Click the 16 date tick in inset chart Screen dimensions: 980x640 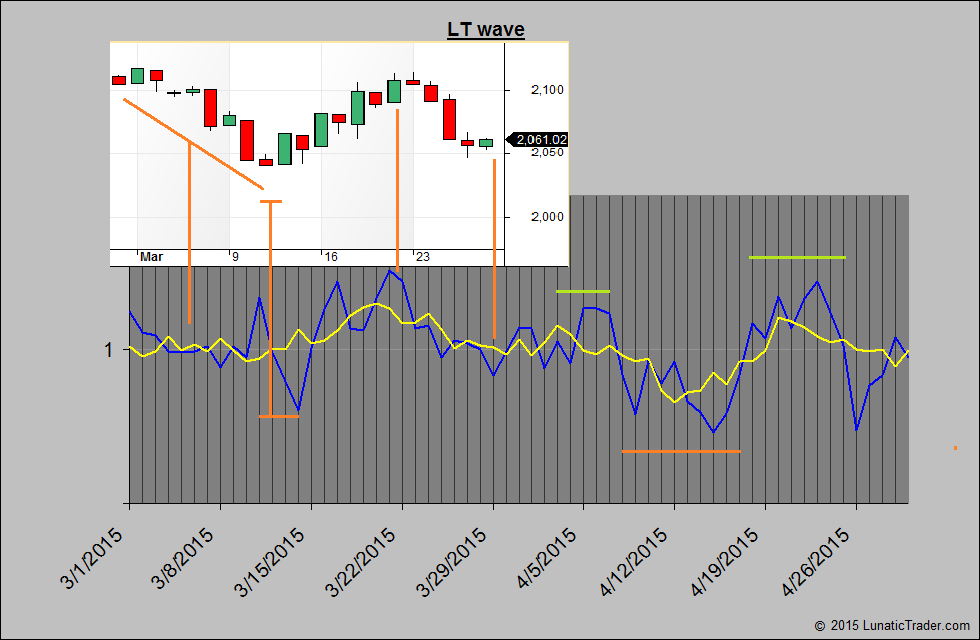click(x=330, y=257)
